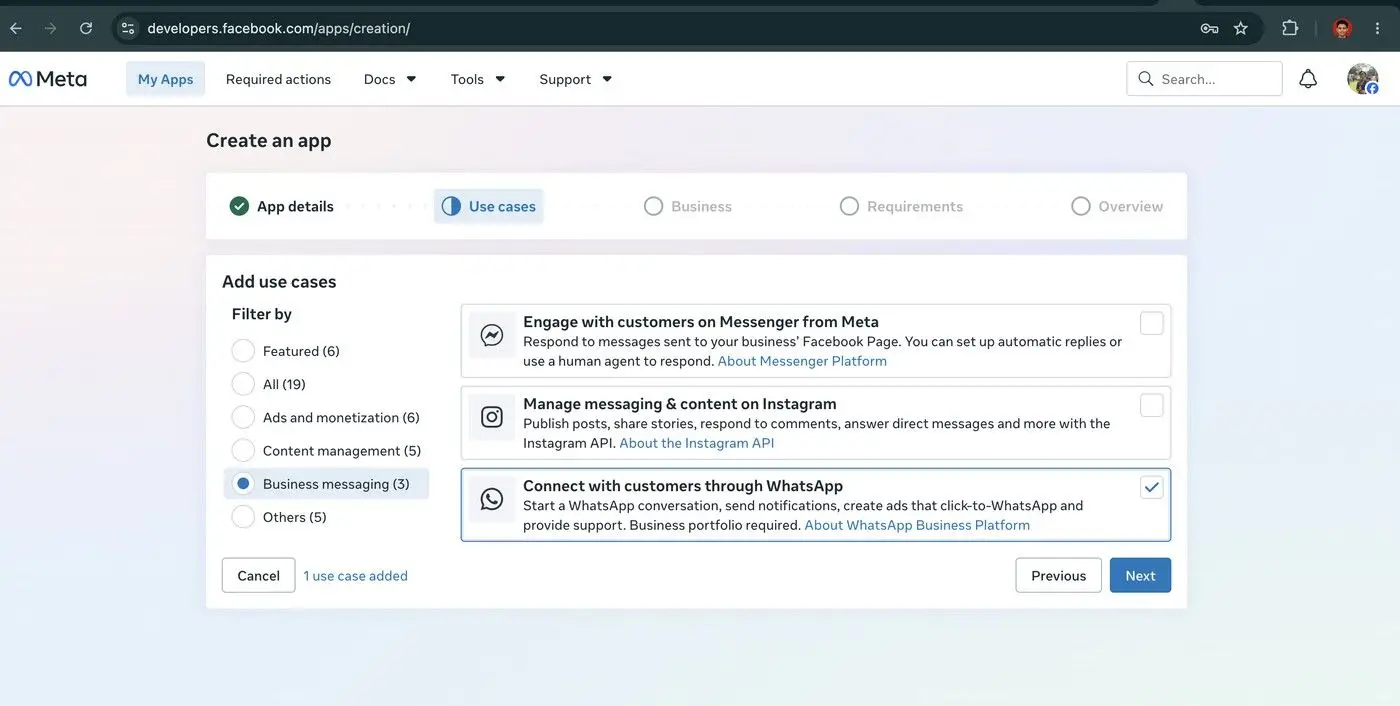Viewport: 1400px width, 706px height.
Task: Click the Filter by label
Action: tap(262, 314)
